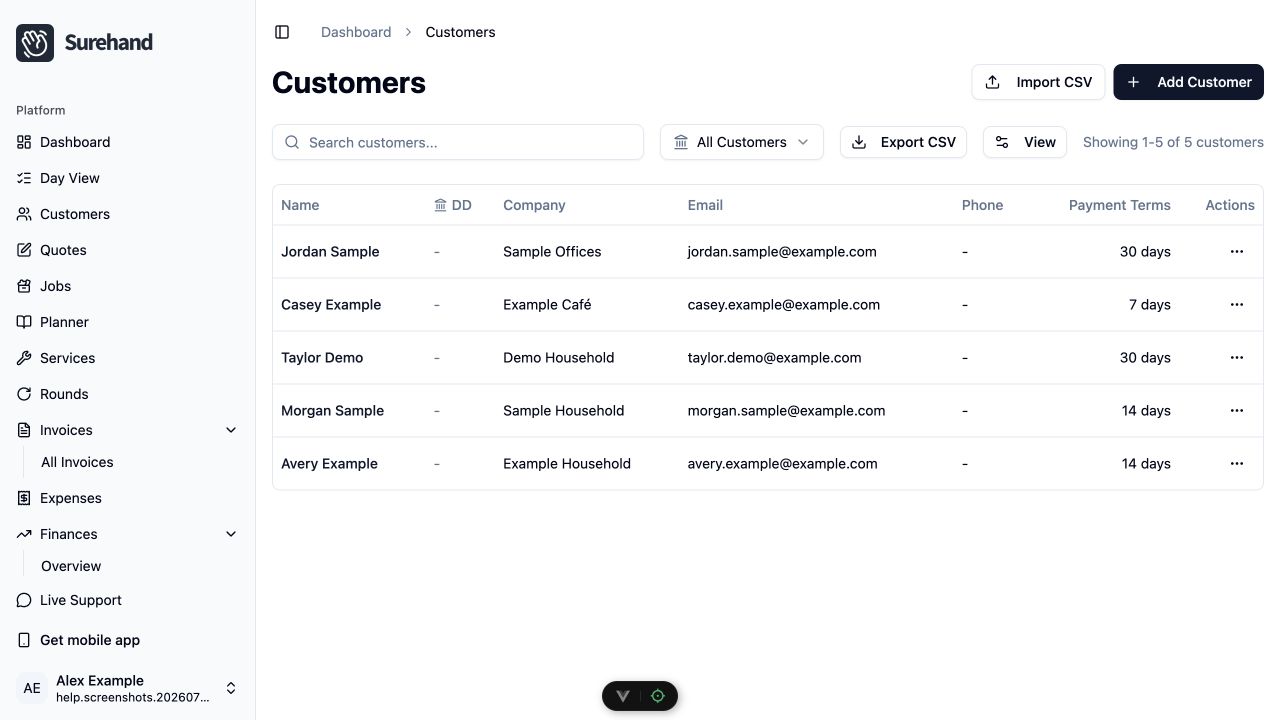Click the Example Café company cell

point(547,305)
